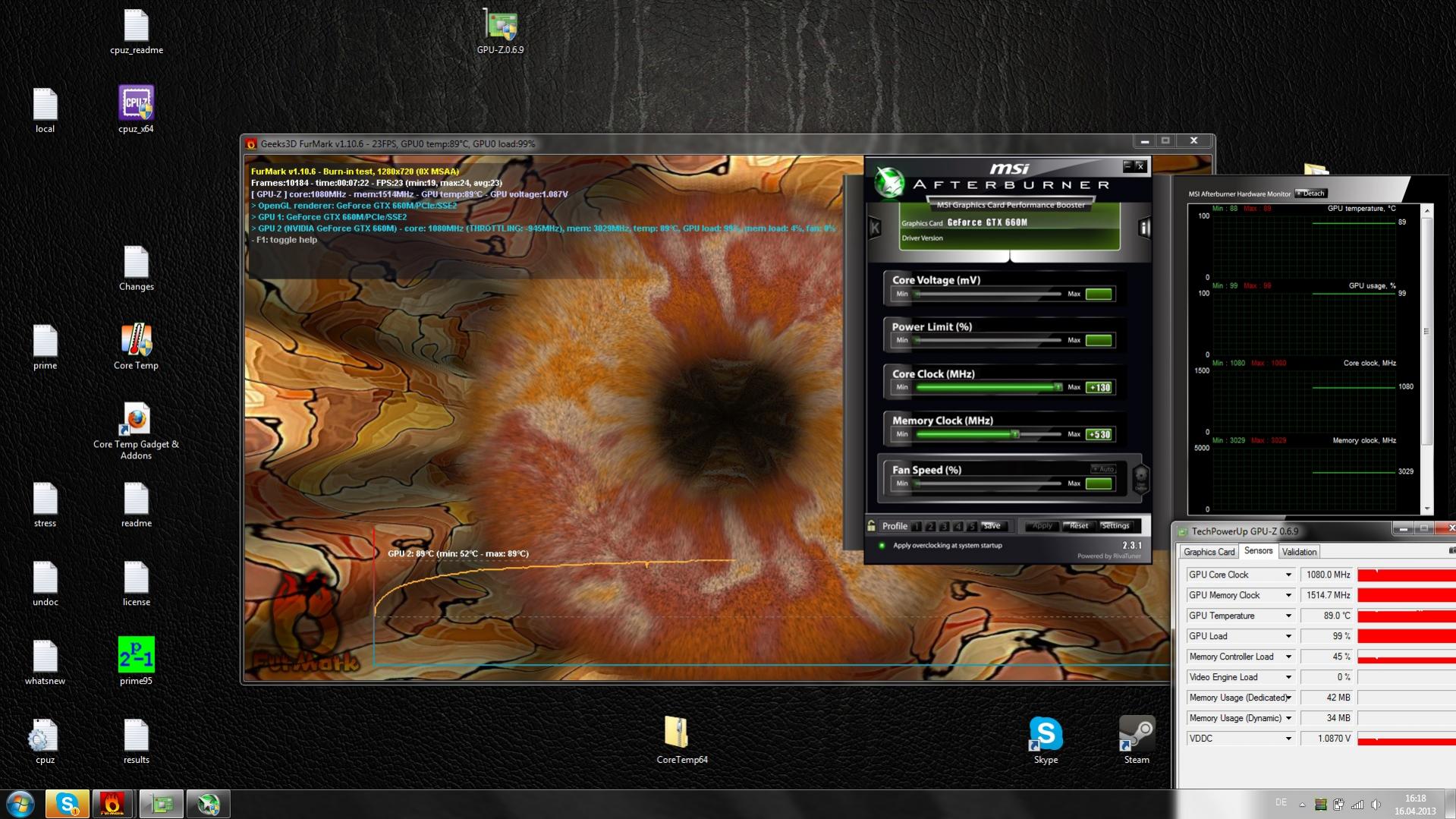The height and width of the screenshot is (819, 1456).
Task: Select the CoreTemp64 zip folder icon
Action: point(681,740)
